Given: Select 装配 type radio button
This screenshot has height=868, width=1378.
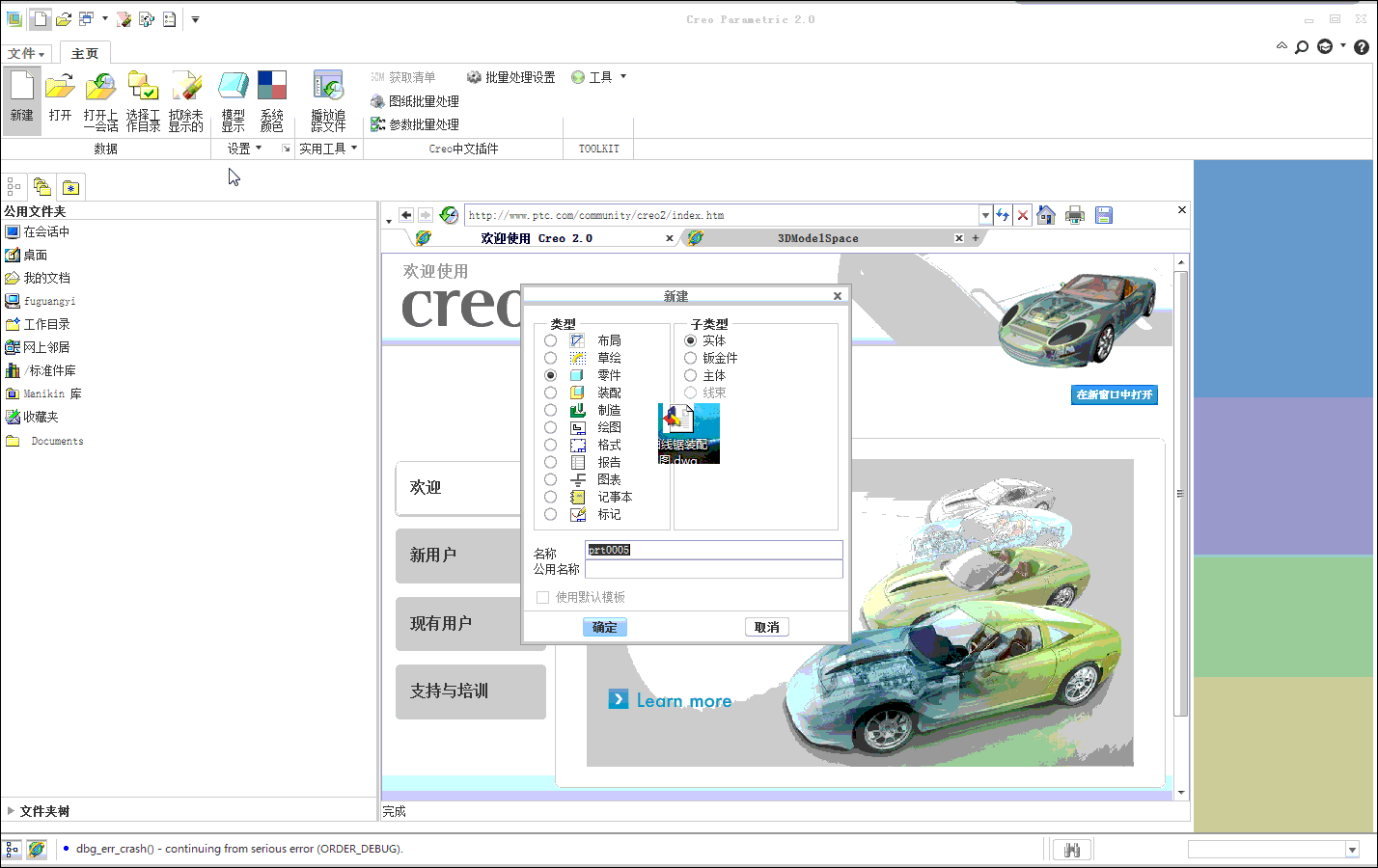Looking at the screenshot, I should (x=550, y=393).
